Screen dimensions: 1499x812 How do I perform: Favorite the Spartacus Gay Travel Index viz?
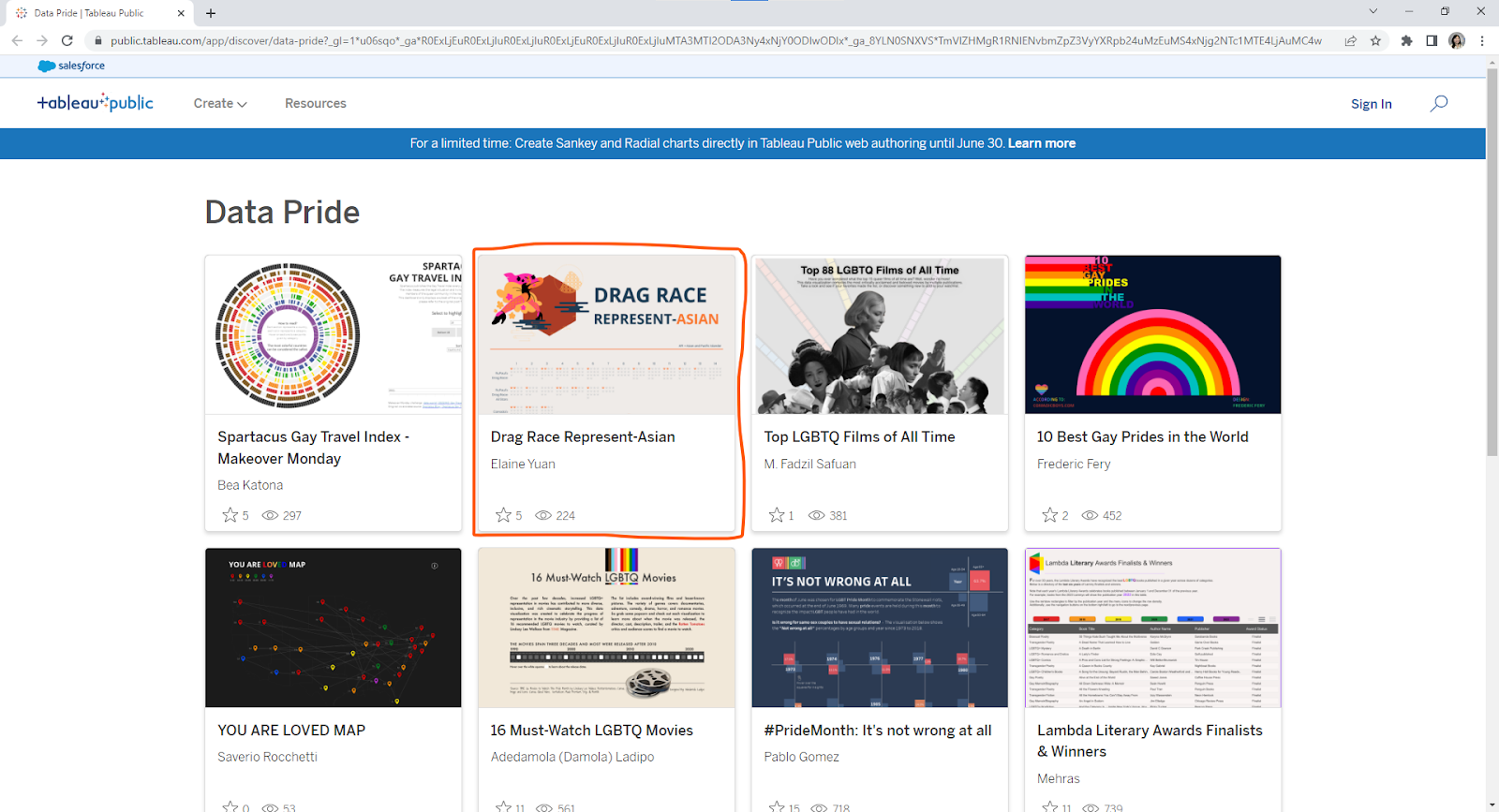[230, 515]
